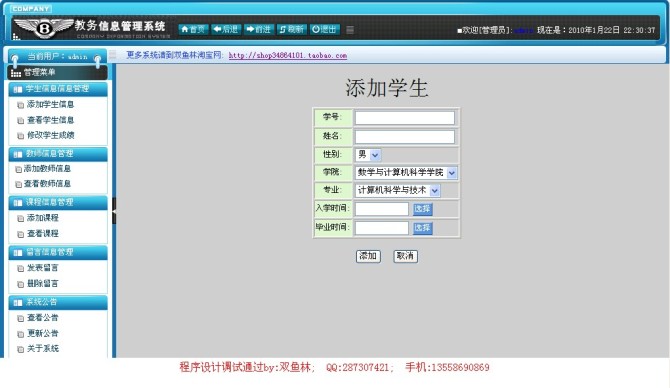Click 选择 next to 入学时间

coord(422,209)
